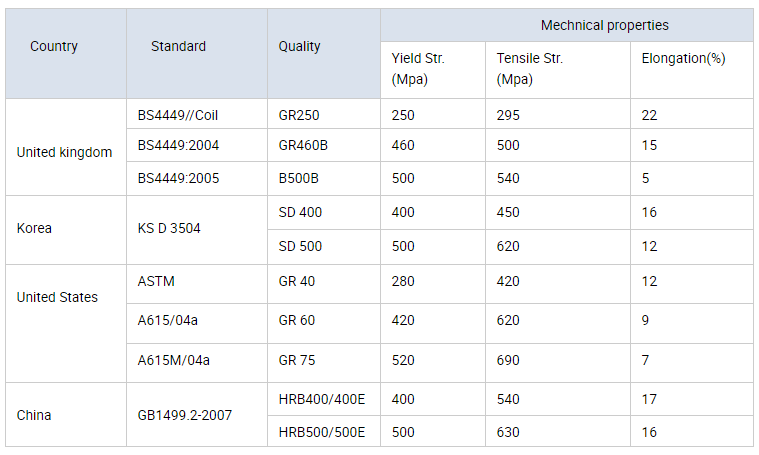
Task: Click the GR460B quality cell
Action: tap(324, 145)
